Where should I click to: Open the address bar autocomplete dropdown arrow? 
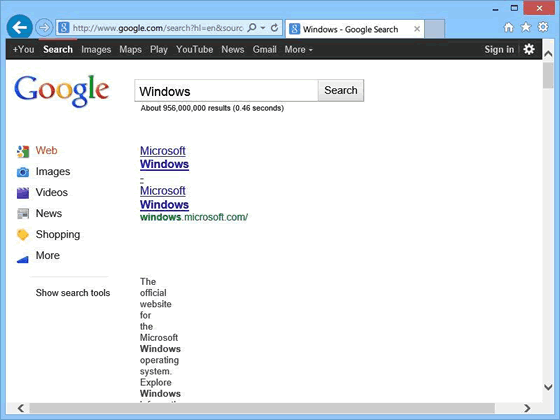[263, 28]
